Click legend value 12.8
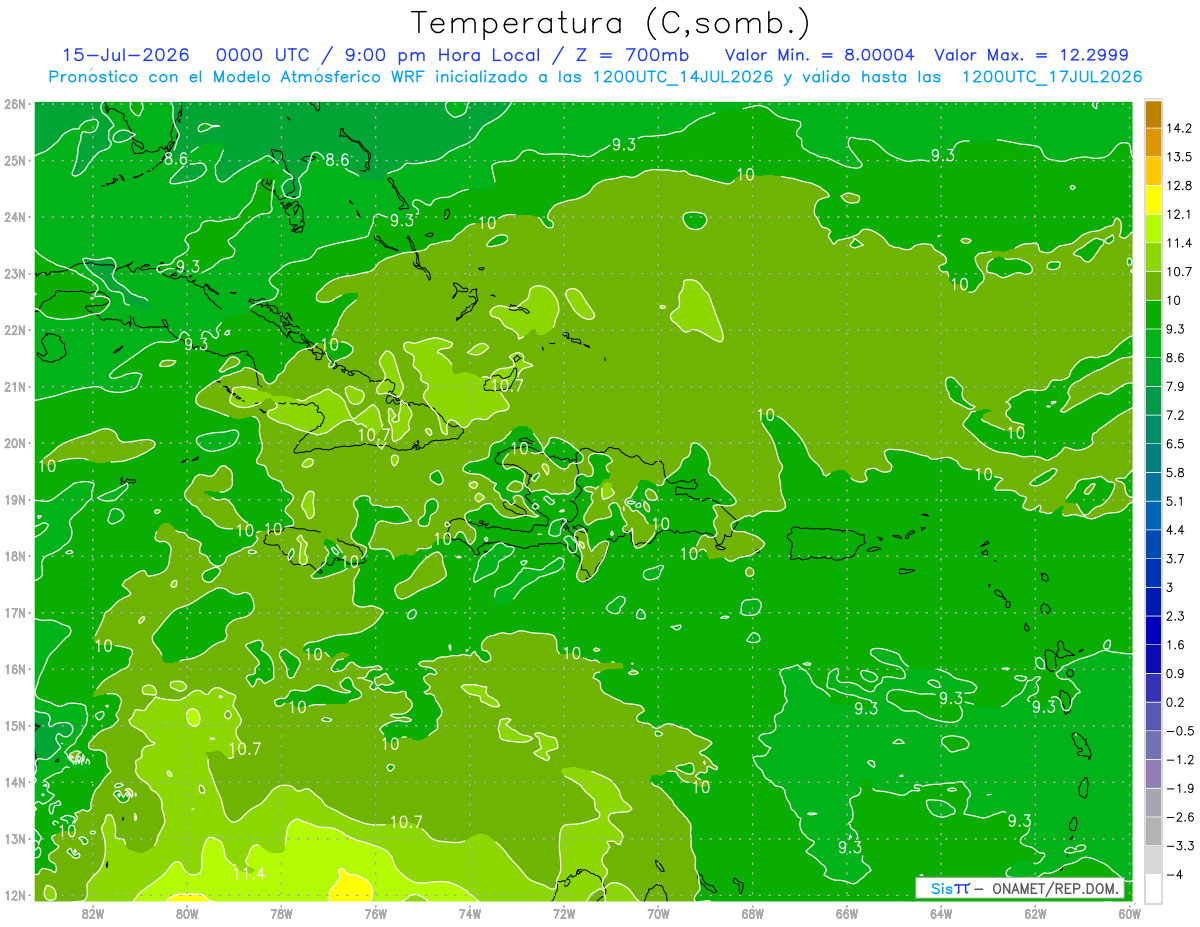 click(x=1179, y=185)
